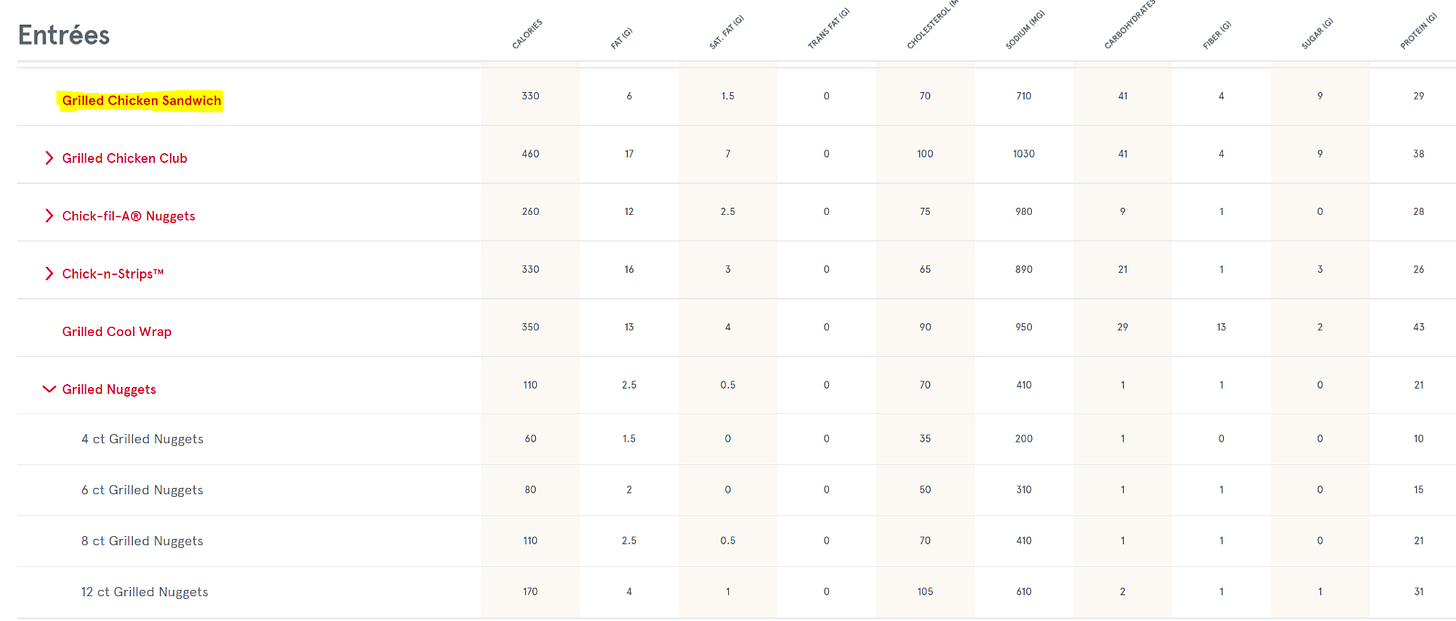Open the Grilled Cool Wrap link
1456x621 pixels.
pyautogui.click(x=117, y=332)
